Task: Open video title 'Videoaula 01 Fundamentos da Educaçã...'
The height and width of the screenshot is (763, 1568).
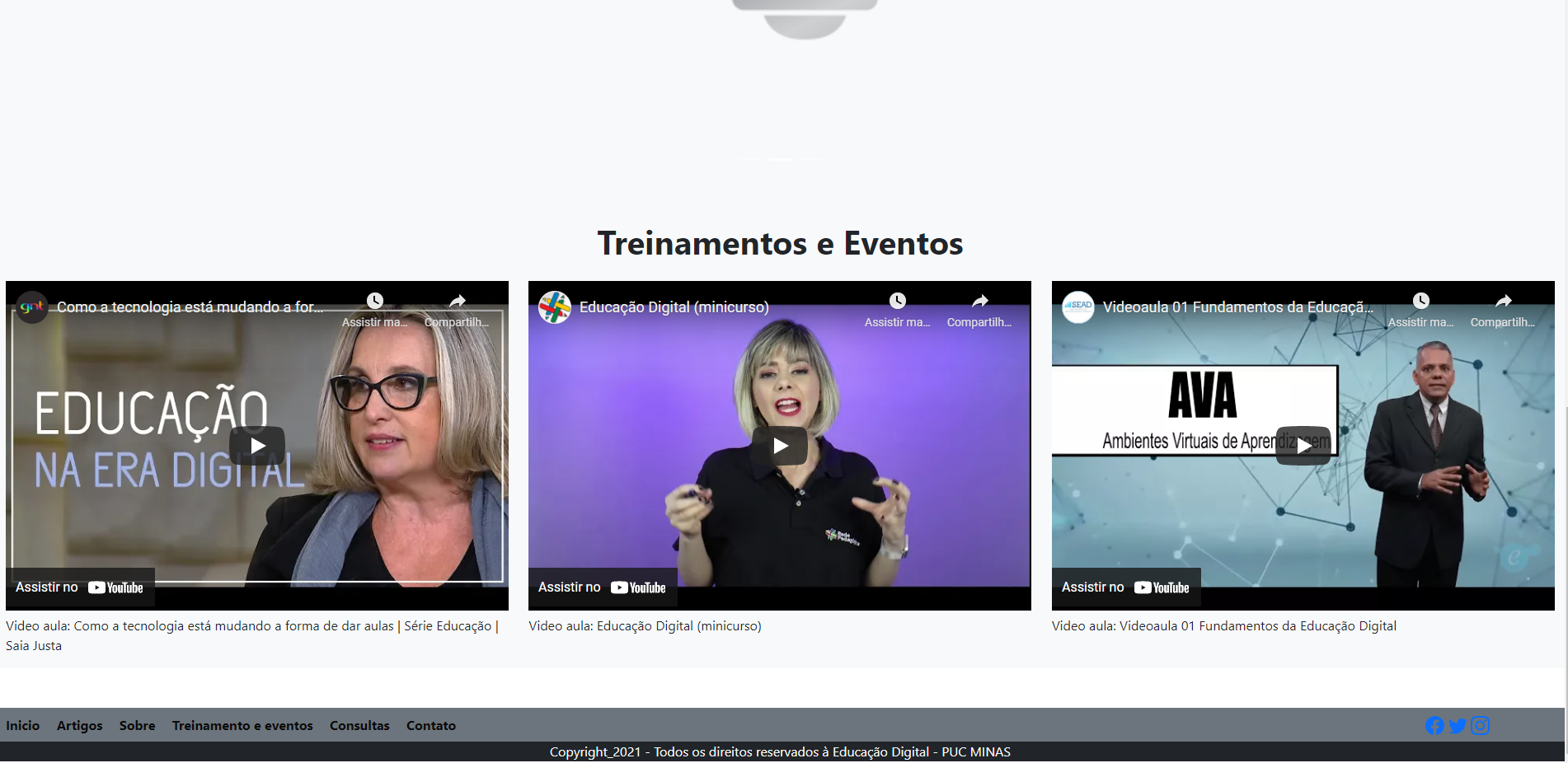Action: (x=1238, y=307)
